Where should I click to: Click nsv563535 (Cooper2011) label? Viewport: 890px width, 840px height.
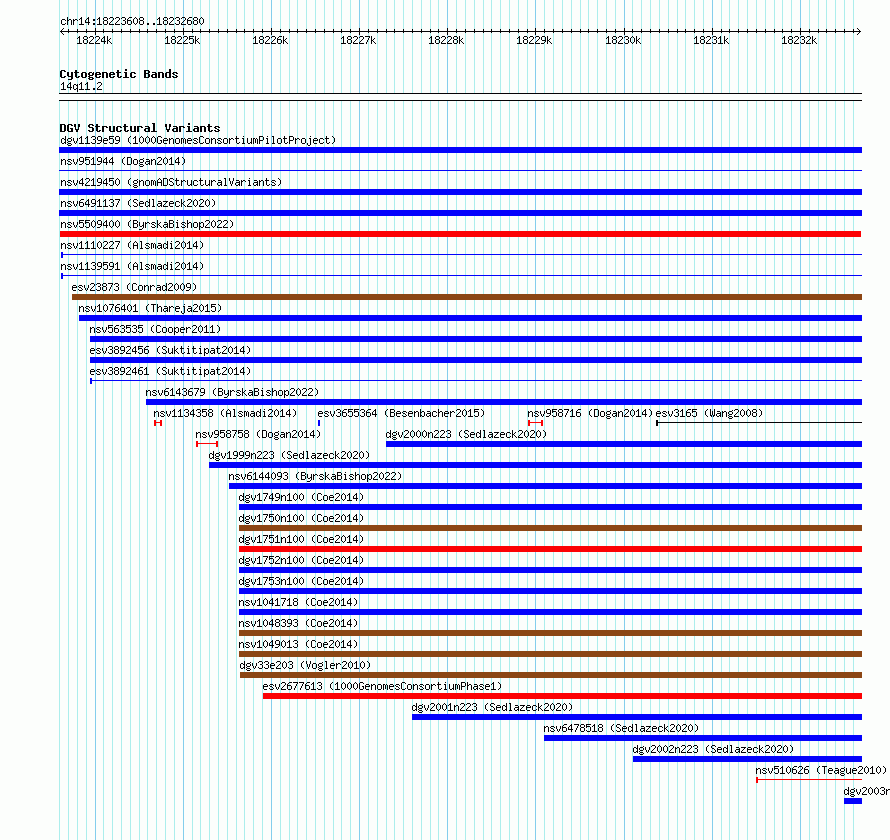coord(155,329)
